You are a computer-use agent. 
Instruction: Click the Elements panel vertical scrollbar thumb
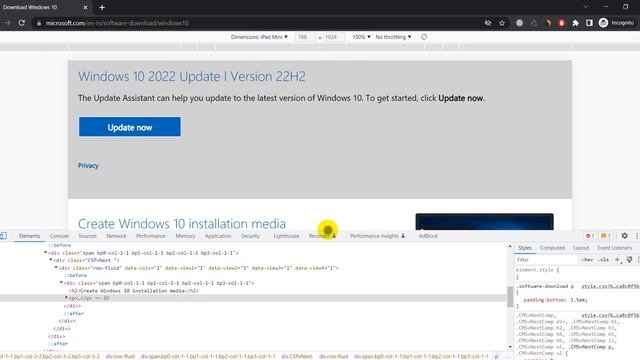(510, 296)
